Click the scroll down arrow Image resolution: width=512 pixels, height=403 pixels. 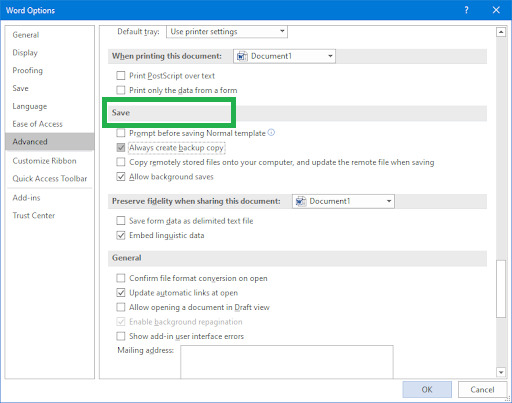[501, 372]
